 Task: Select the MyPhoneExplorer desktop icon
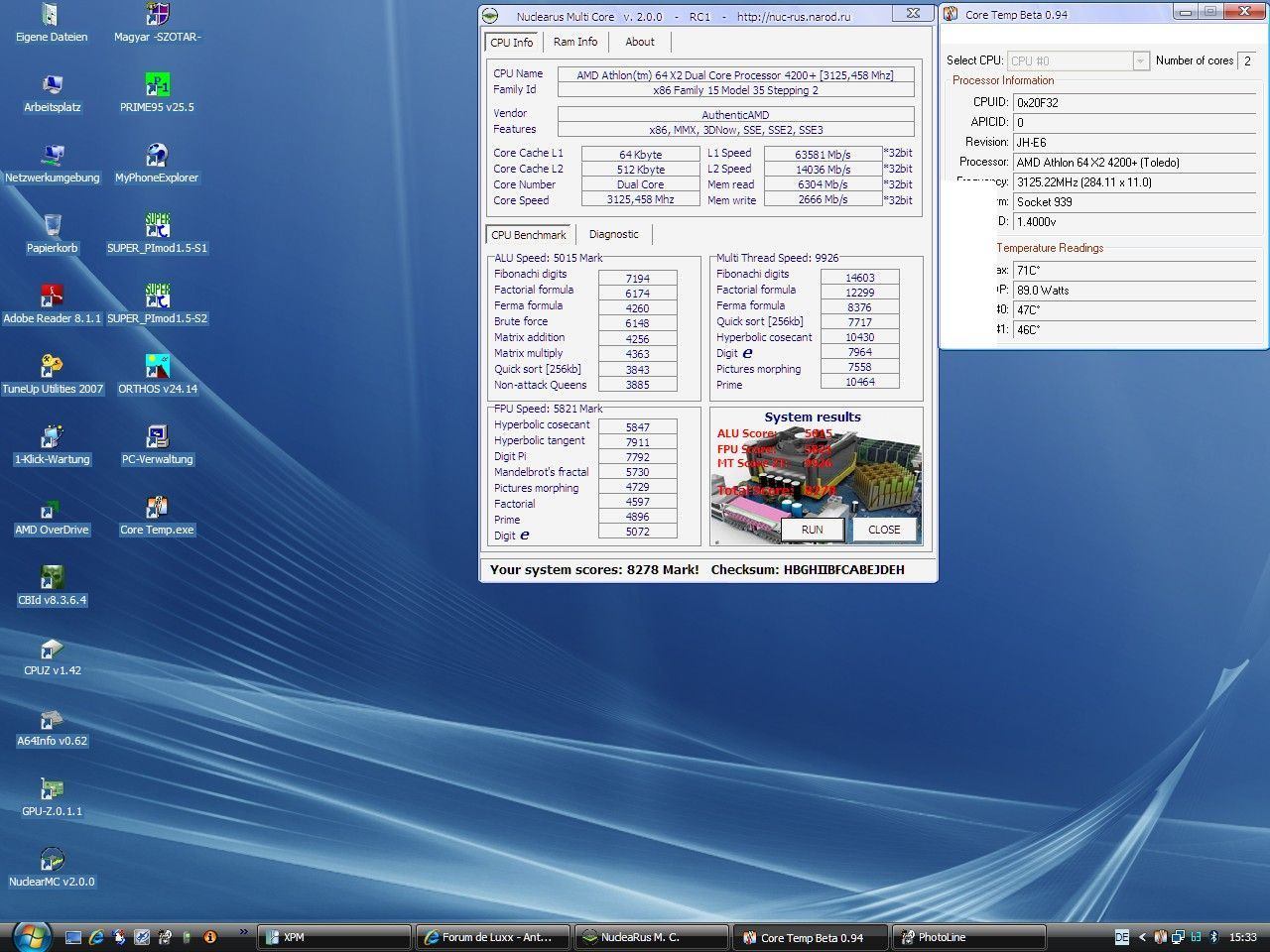(157, 165)
